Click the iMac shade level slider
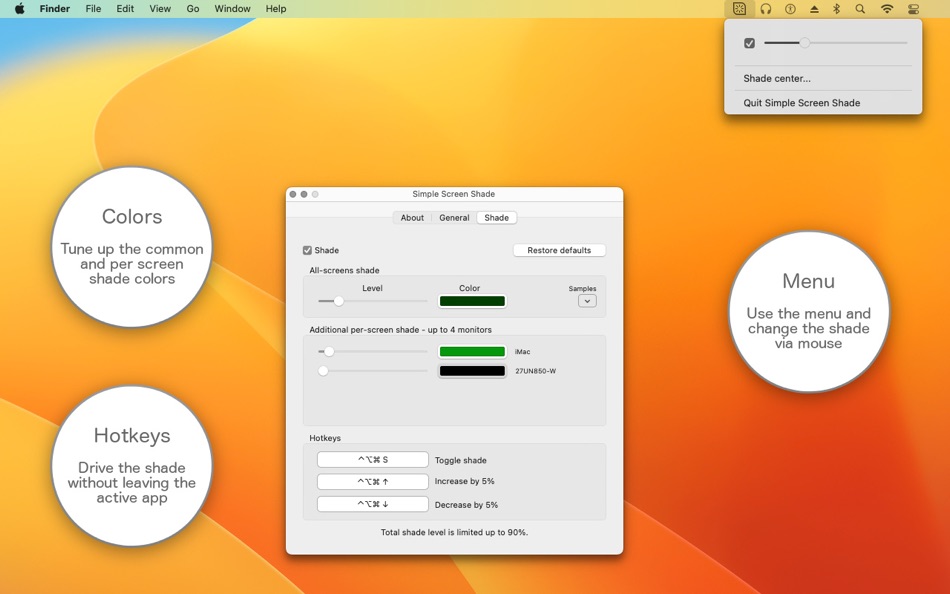Viewport: 950px width, 594px height. (x=373, y=352)
